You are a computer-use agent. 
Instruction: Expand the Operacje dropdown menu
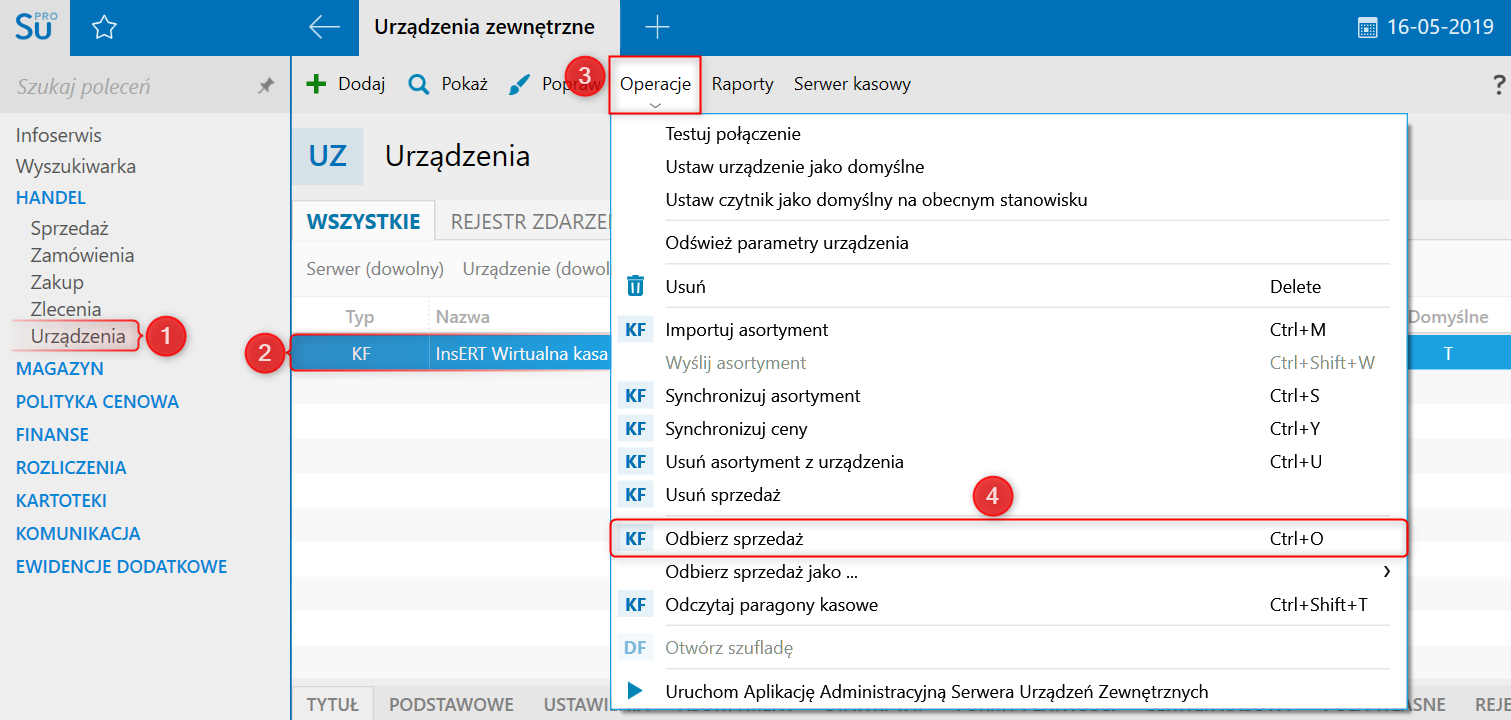655,85
